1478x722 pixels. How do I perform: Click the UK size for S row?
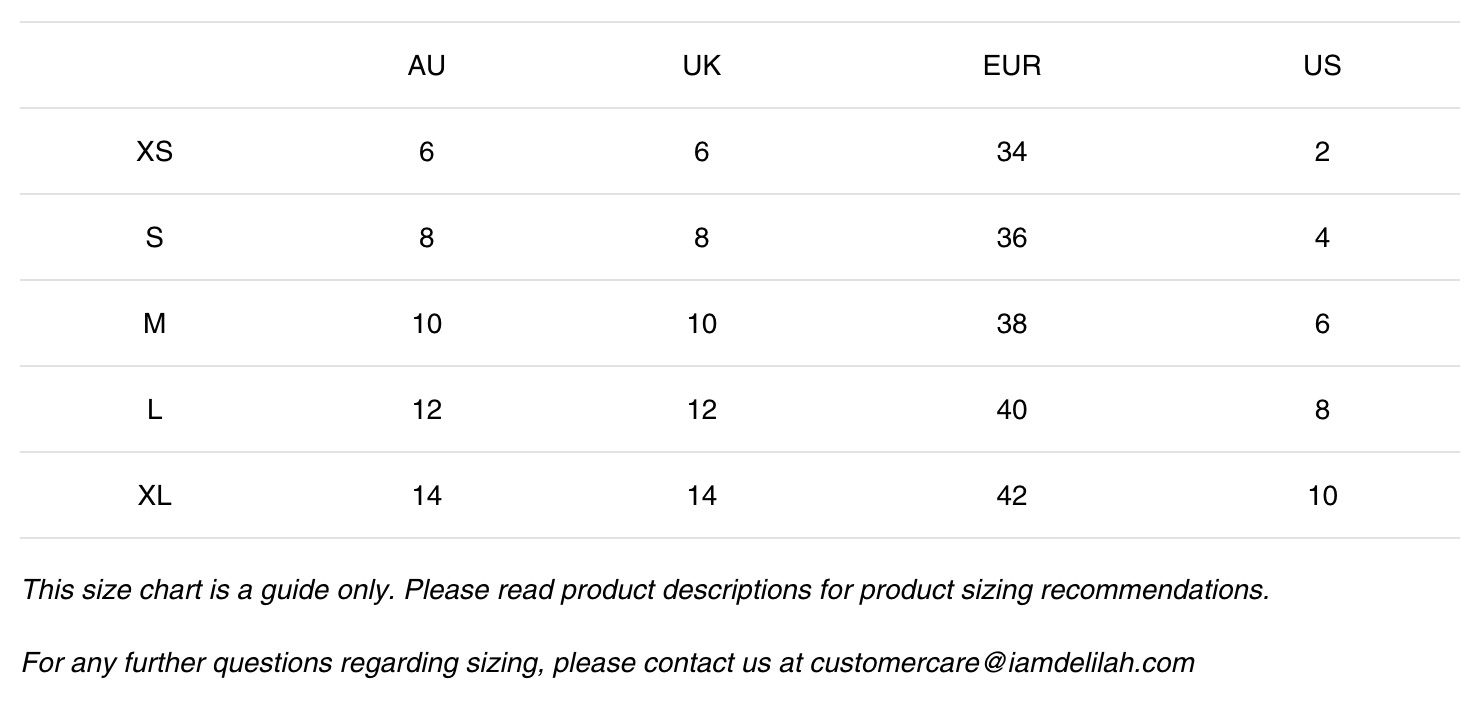[x=701, y=238]
